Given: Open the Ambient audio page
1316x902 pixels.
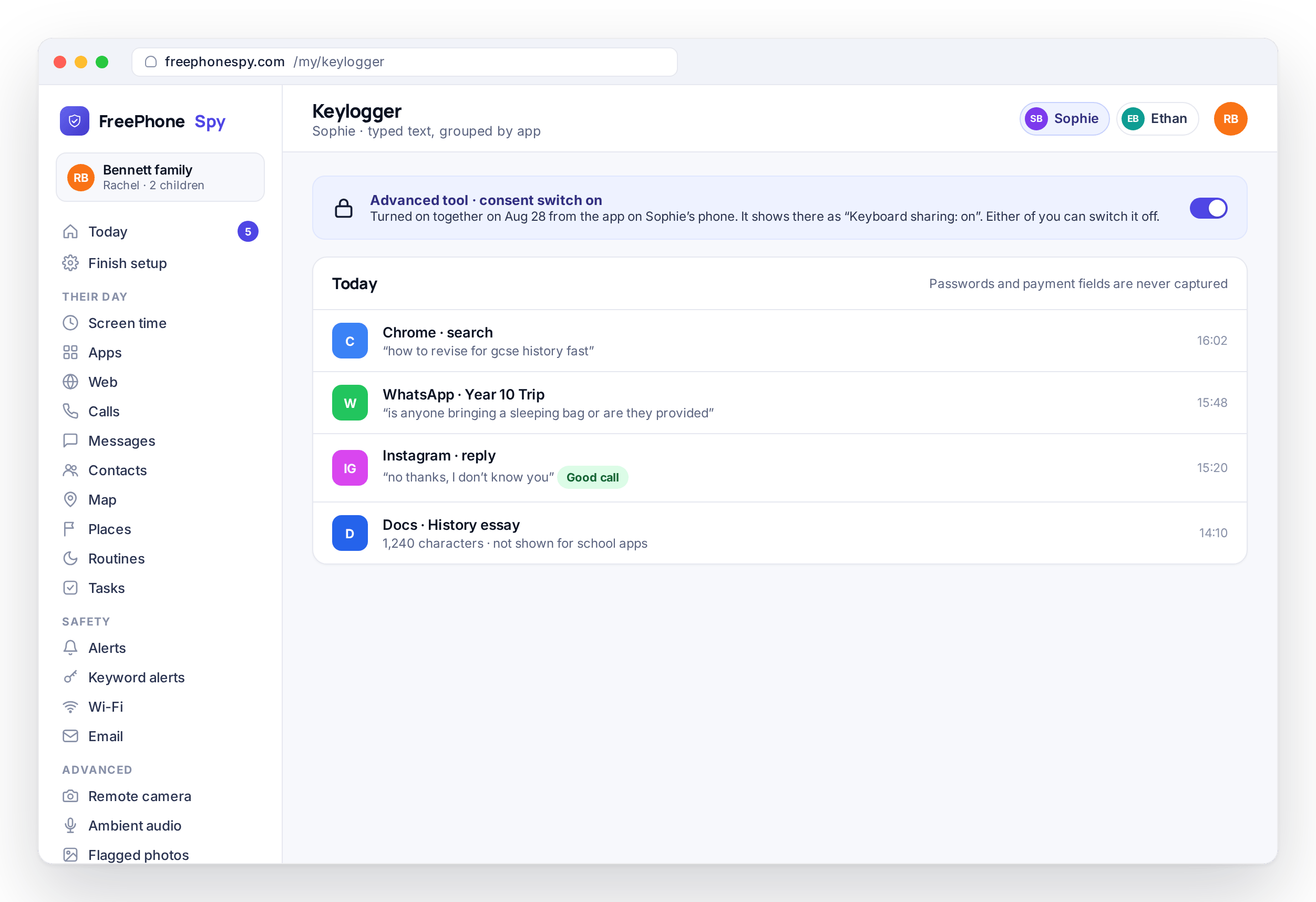Looking at the screenshot, I should pos(160,826).
